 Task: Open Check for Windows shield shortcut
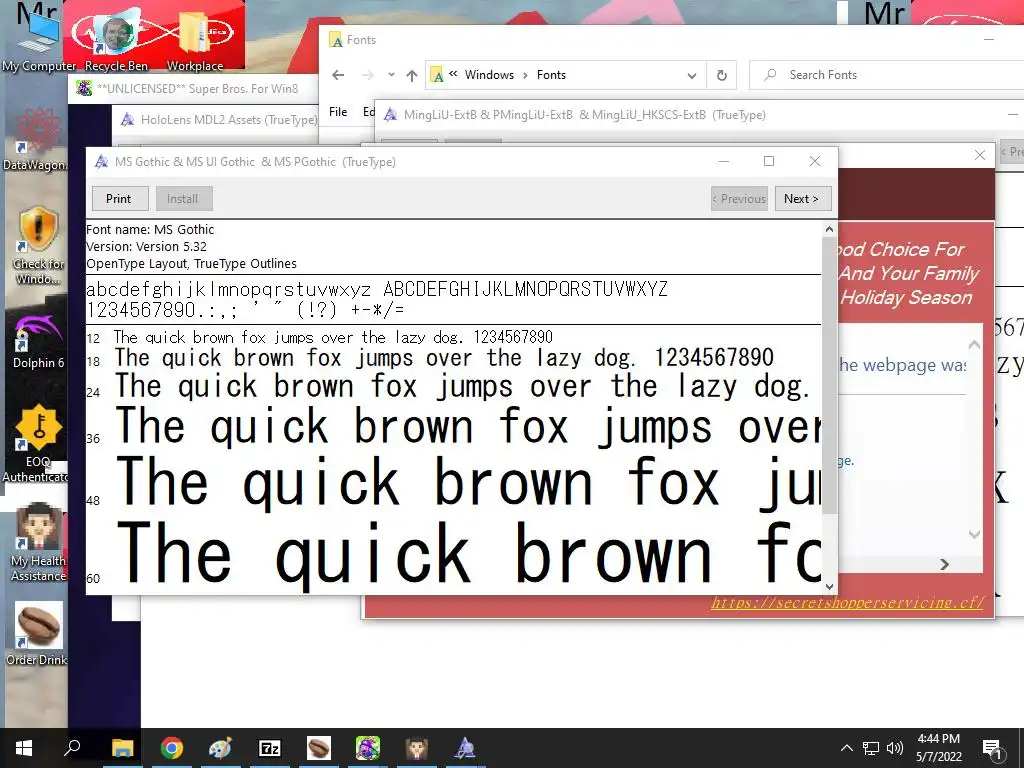38,244
